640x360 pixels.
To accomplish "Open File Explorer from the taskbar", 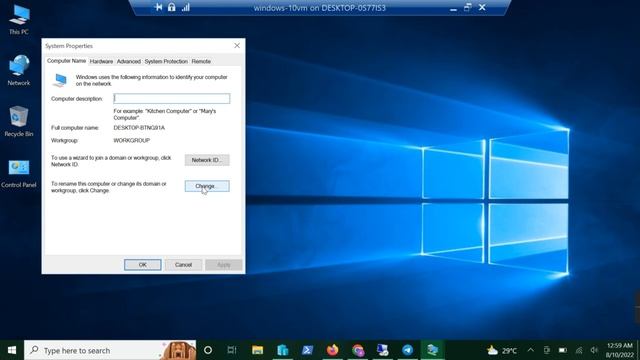I will click(258, 350).
